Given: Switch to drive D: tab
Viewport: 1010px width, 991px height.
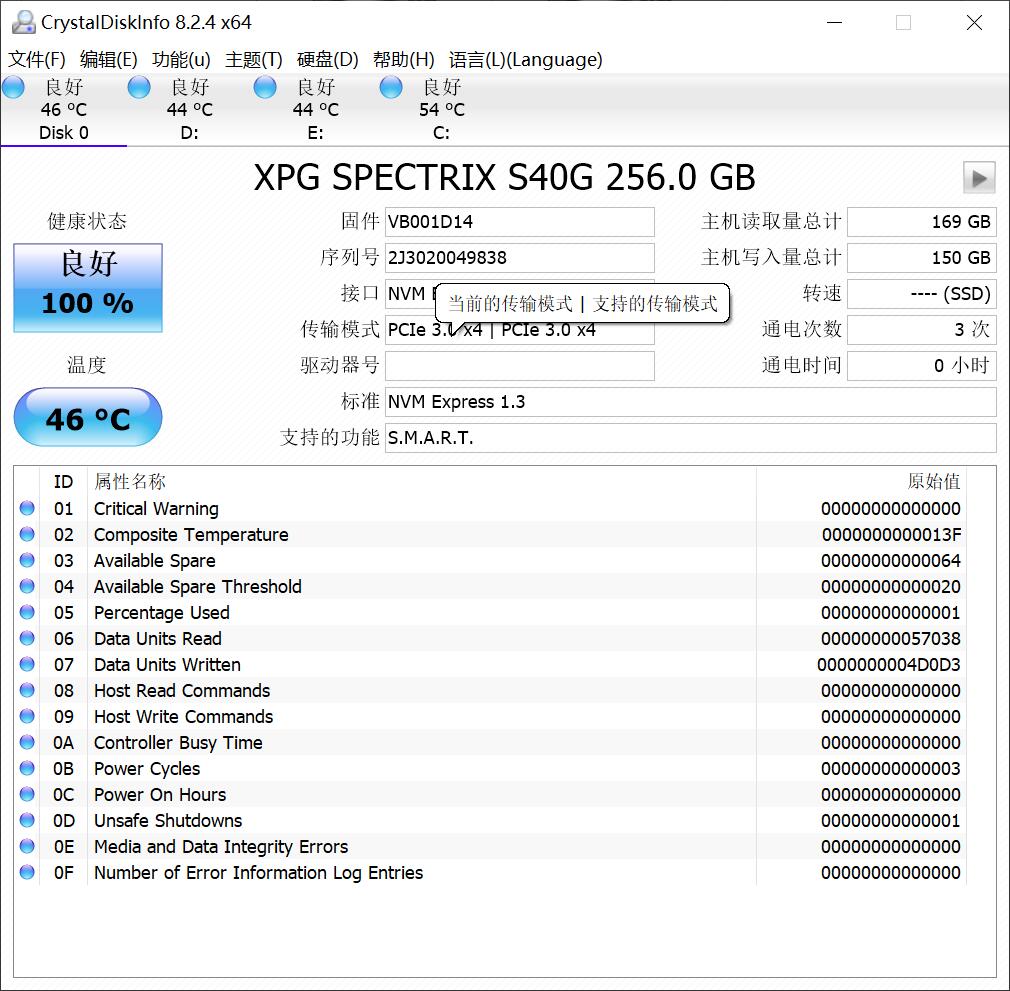Looking at the screenshot, I should (189, 110).
